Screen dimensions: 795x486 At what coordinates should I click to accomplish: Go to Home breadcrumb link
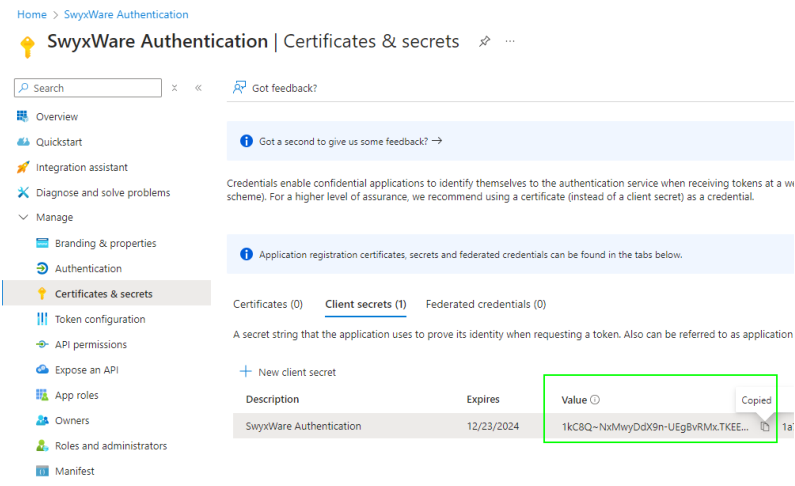pos(32,15)
